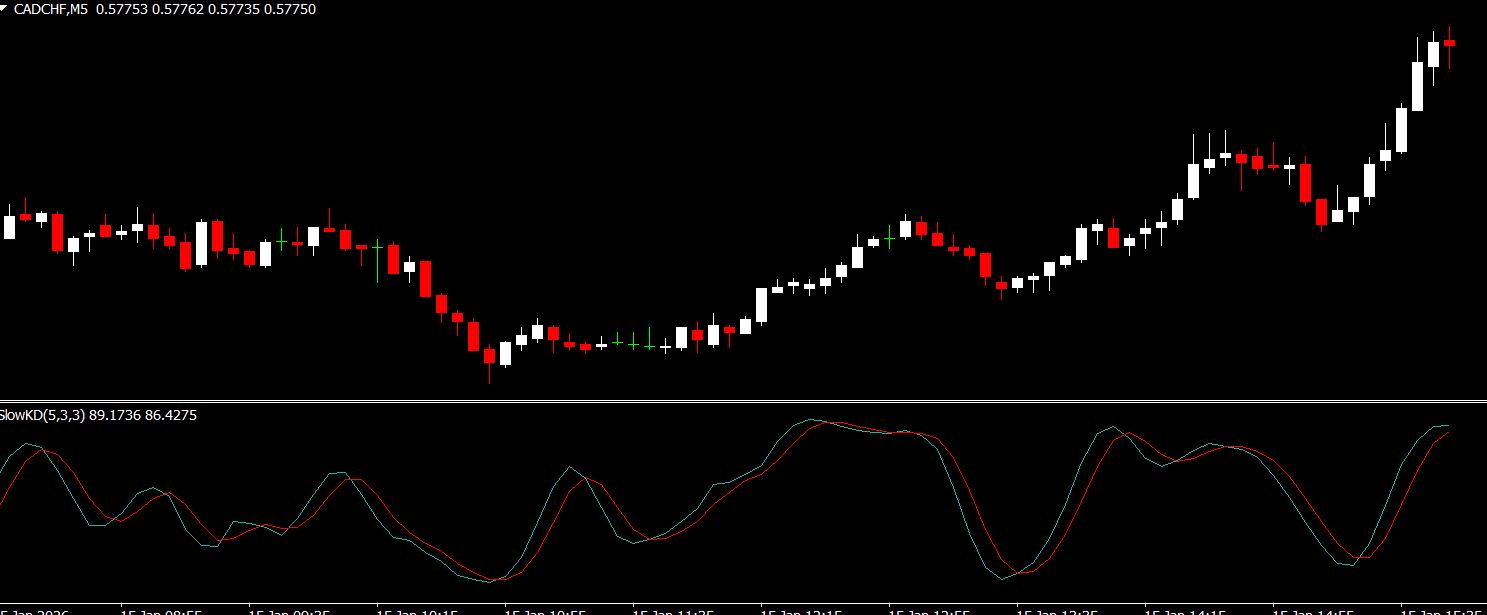
Task: Click the 15 Jan 14:15 time axis label
Action: click(1184, 609)
